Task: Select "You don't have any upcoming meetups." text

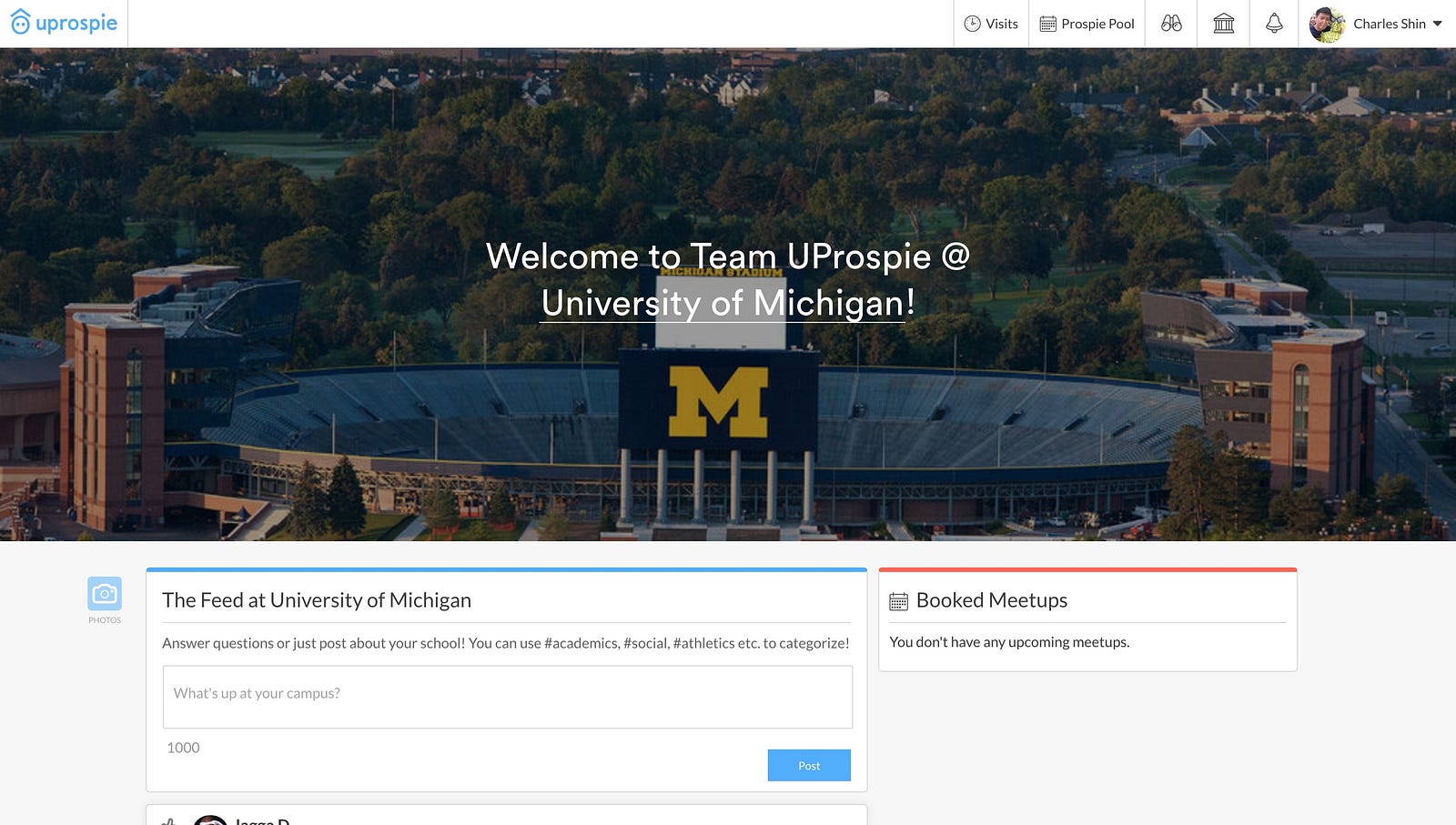Action: 1009,642
